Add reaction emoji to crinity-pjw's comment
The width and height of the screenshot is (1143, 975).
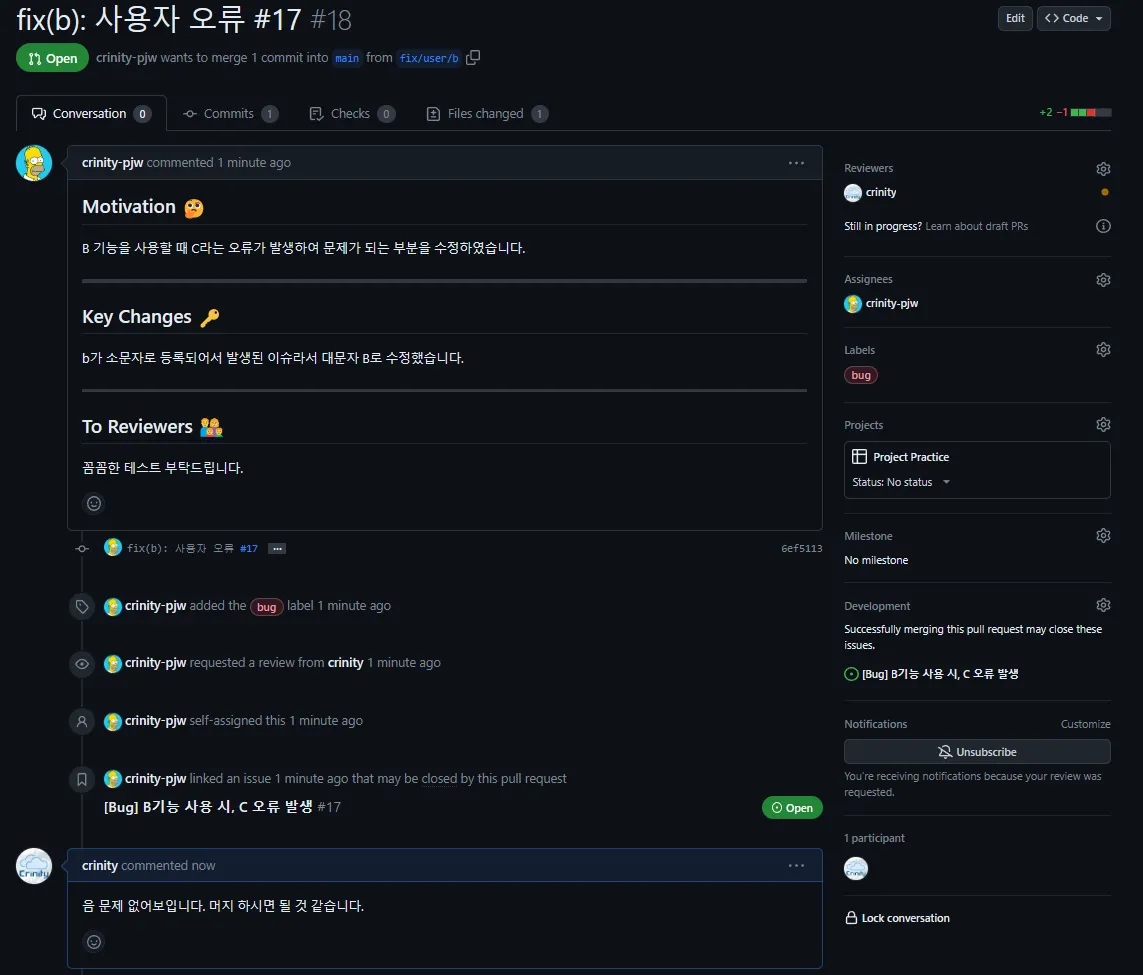coord(94,504)
